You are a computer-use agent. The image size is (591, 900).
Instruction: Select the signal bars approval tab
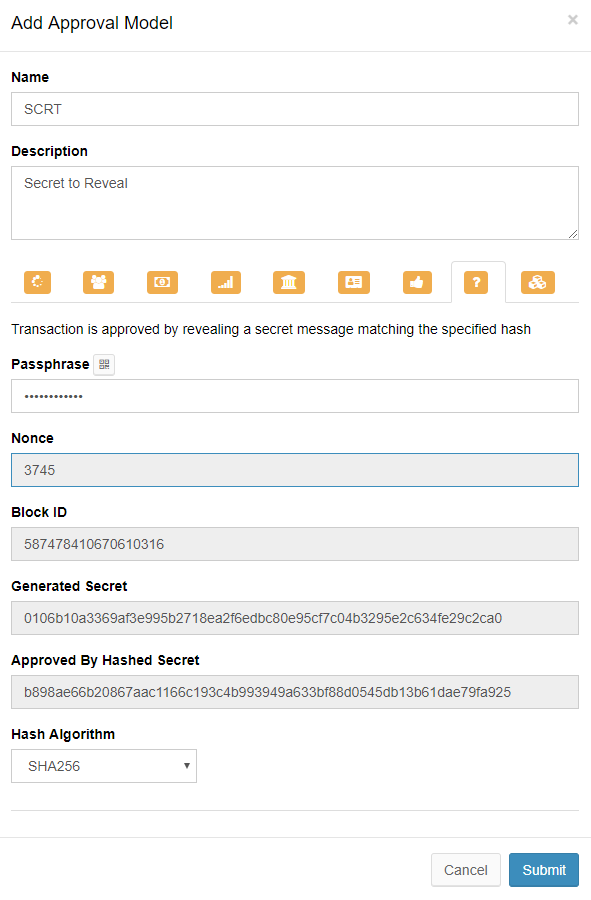pos(225,282)
